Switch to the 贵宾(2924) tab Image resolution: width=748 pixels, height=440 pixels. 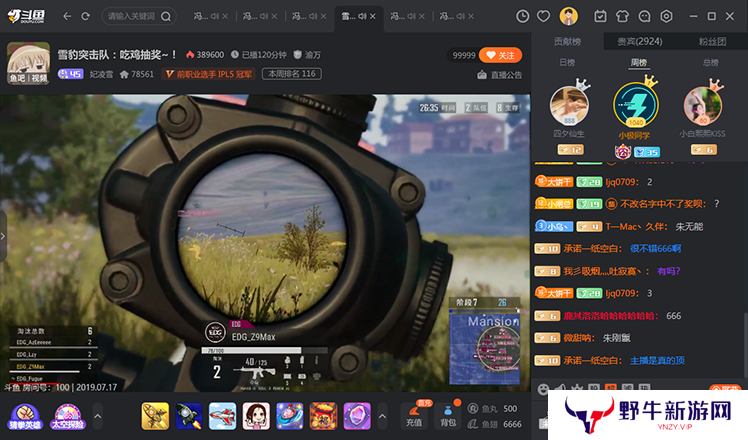[640, 42]
